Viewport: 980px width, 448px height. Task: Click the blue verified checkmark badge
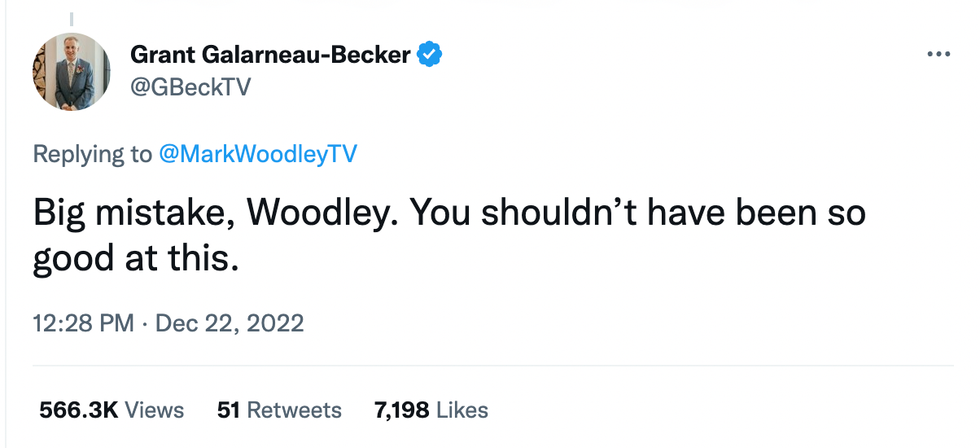click(430, 54)
